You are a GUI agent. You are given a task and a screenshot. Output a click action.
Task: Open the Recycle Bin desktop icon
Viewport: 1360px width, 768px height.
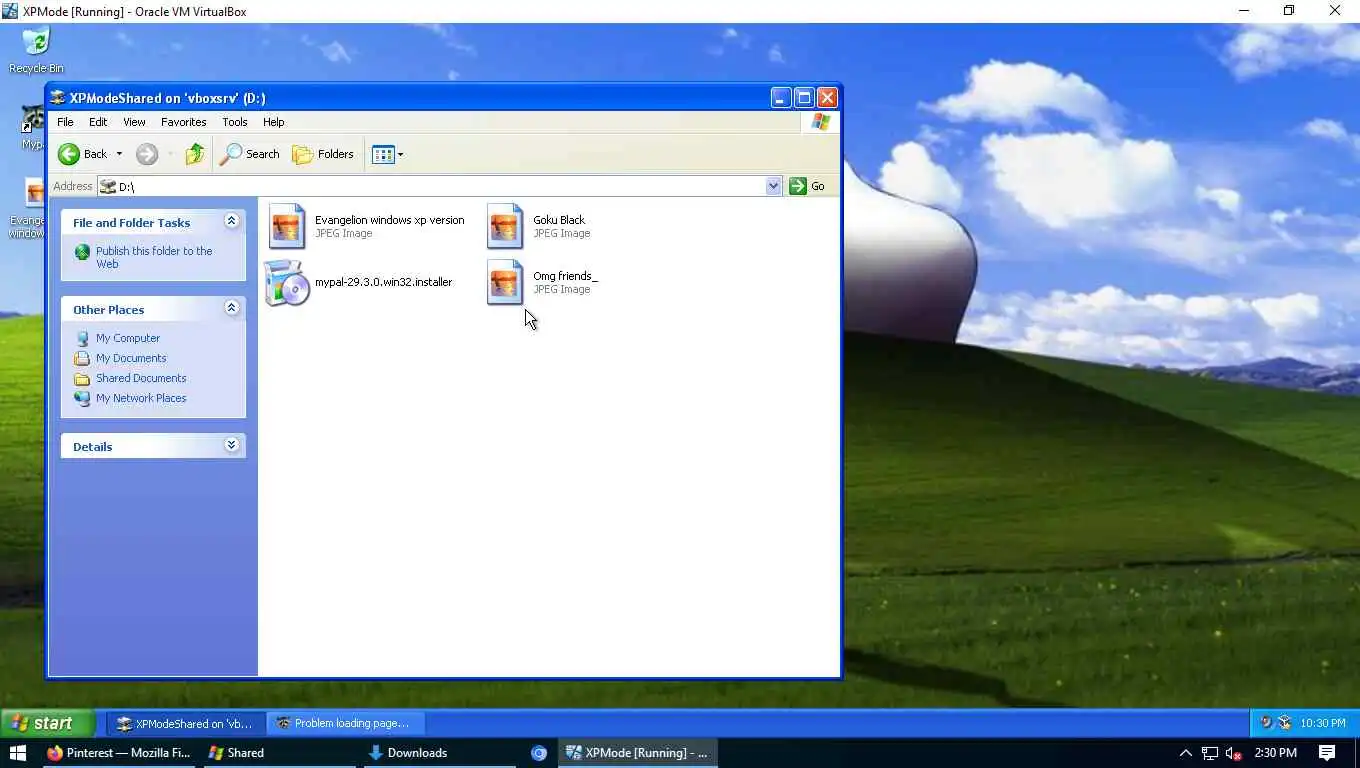click(x=36, y=50)
